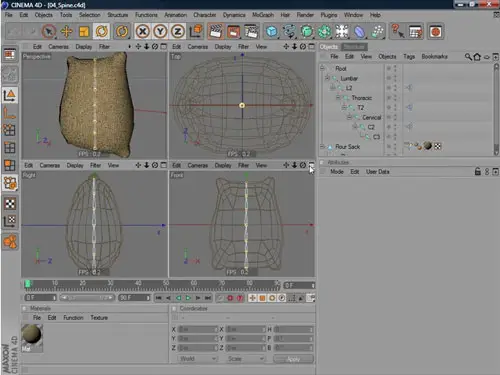Toggle the Y axis lock
Image resolution: width=500 pixels, height=375 pixels.
point(160,31)
